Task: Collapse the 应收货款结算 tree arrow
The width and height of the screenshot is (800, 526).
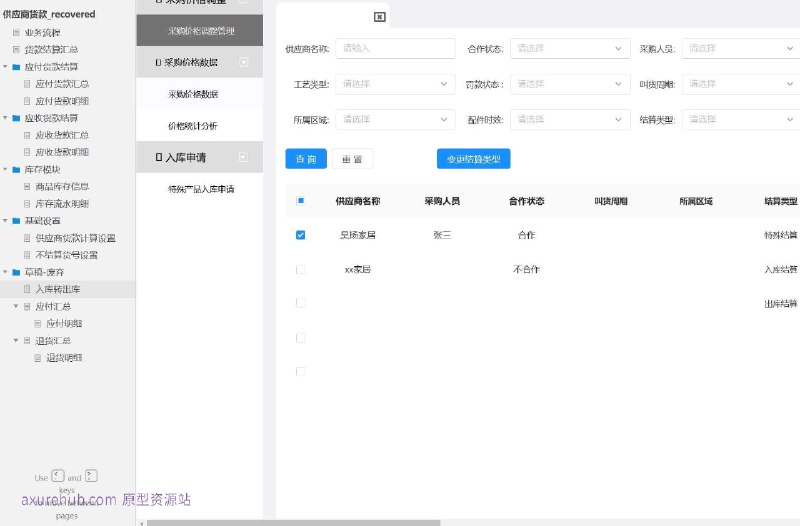Action: (5, 118)
